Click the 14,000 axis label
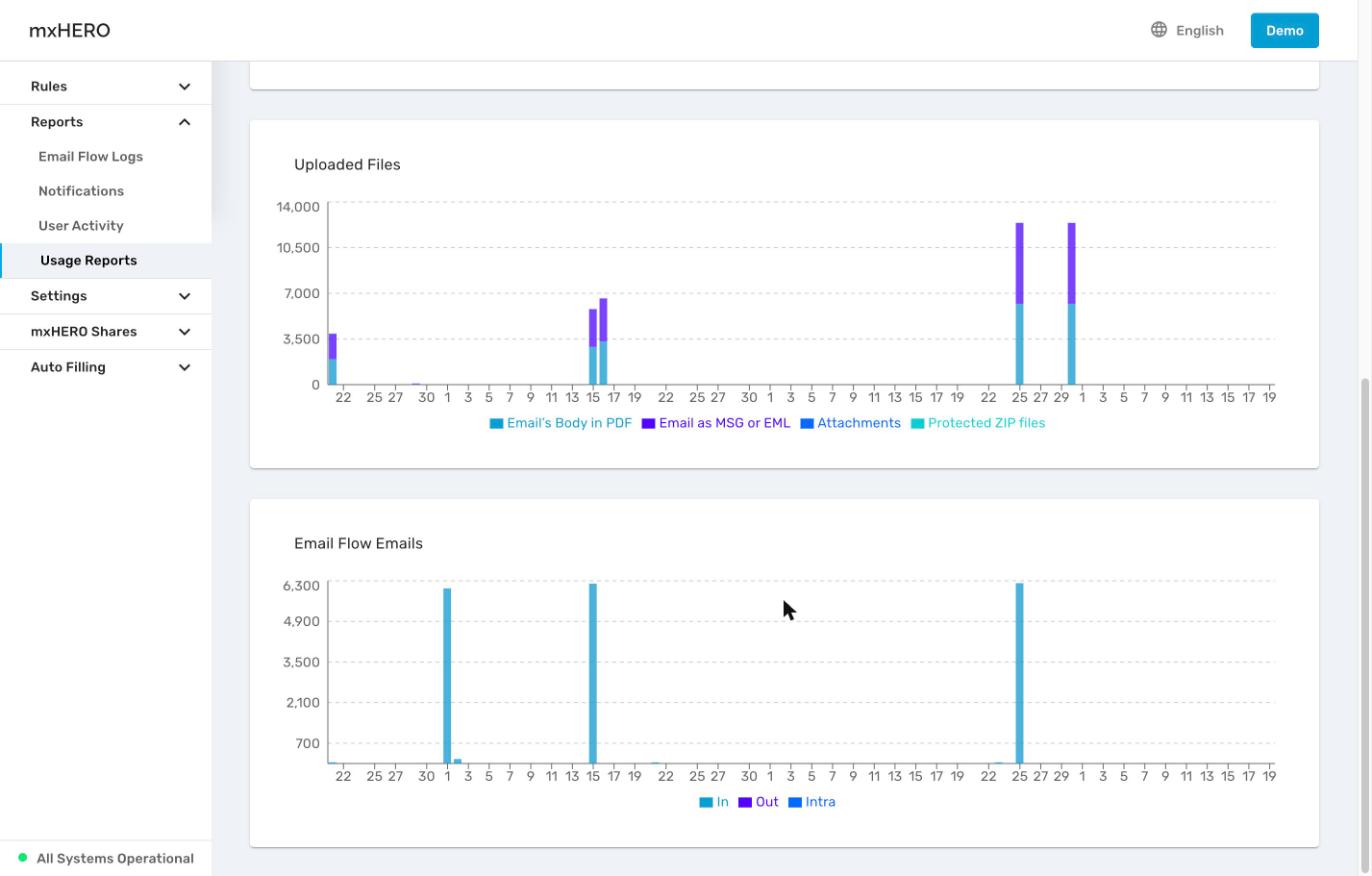 point(298,207)
